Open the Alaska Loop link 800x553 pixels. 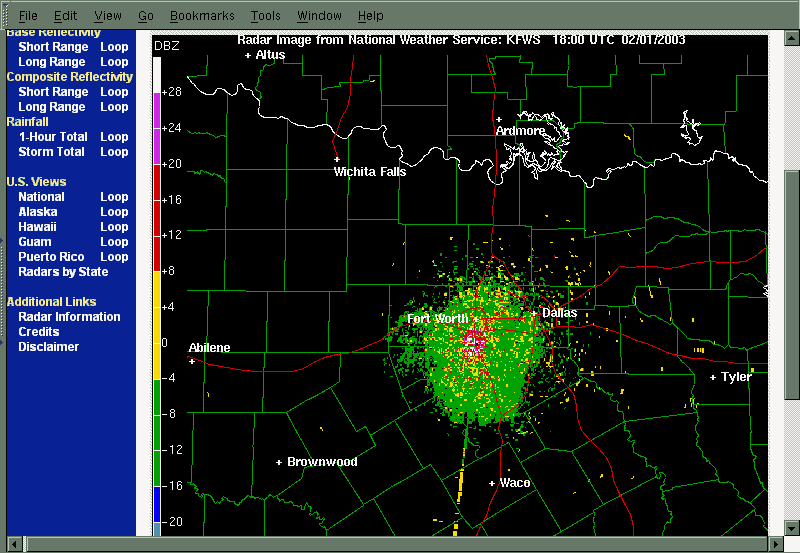click(114, 212)
